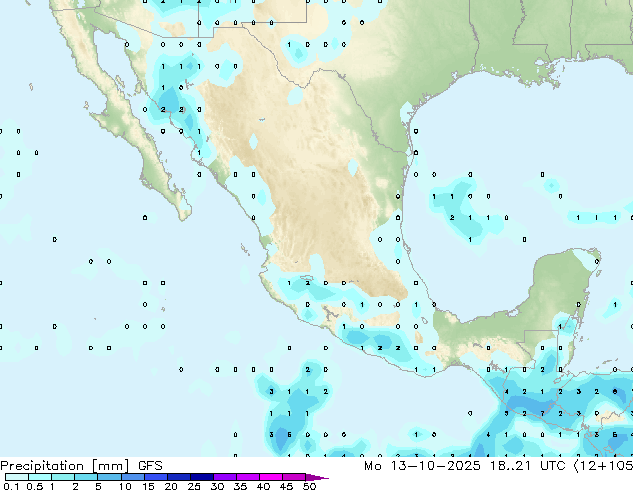The image size is (634, 490).
Task: Click the '35' legend scale label
Action: (x=240, y=486)
